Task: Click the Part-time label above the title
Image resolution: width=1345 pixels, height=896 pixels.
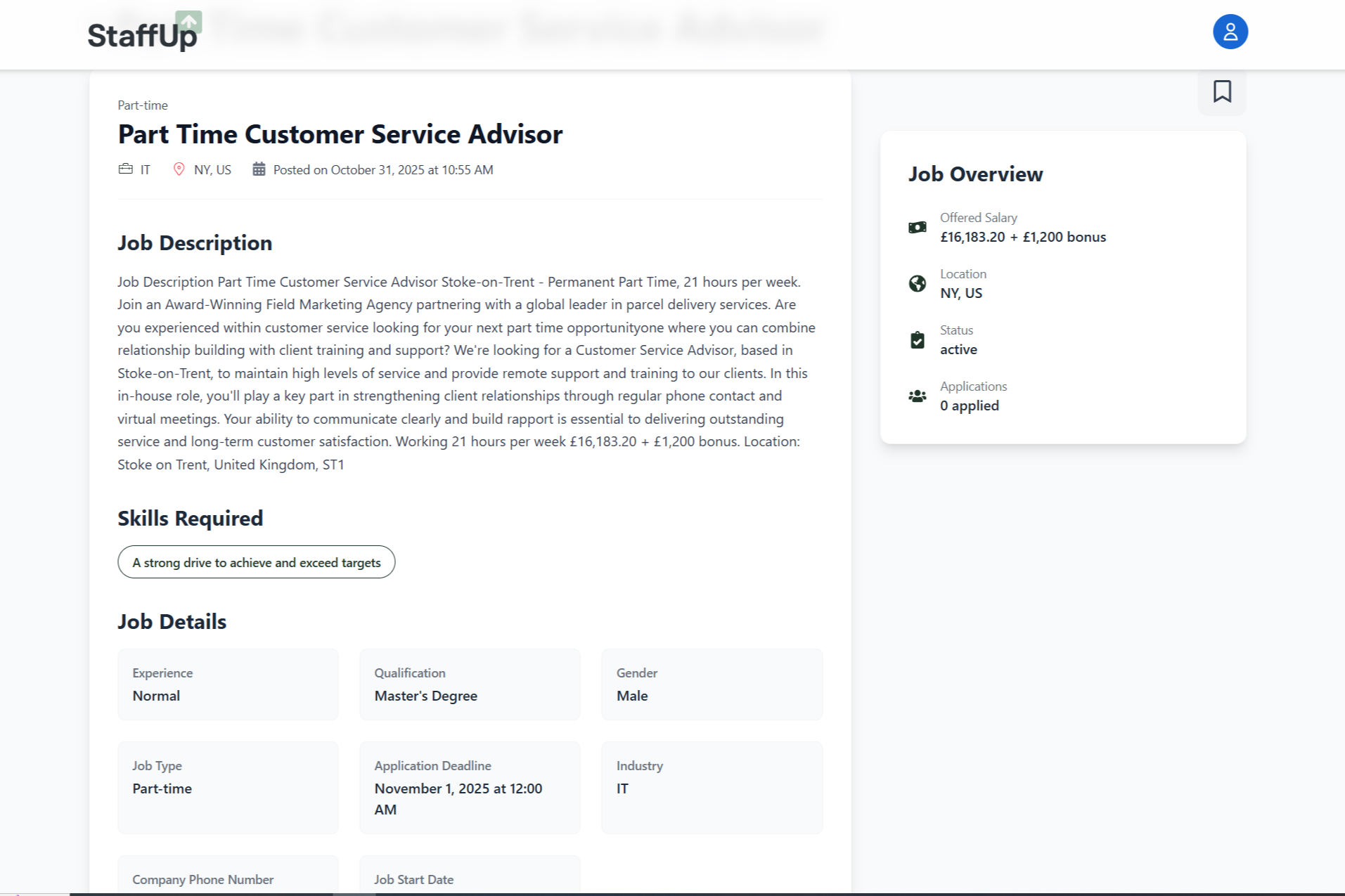Action: (142, 105)
